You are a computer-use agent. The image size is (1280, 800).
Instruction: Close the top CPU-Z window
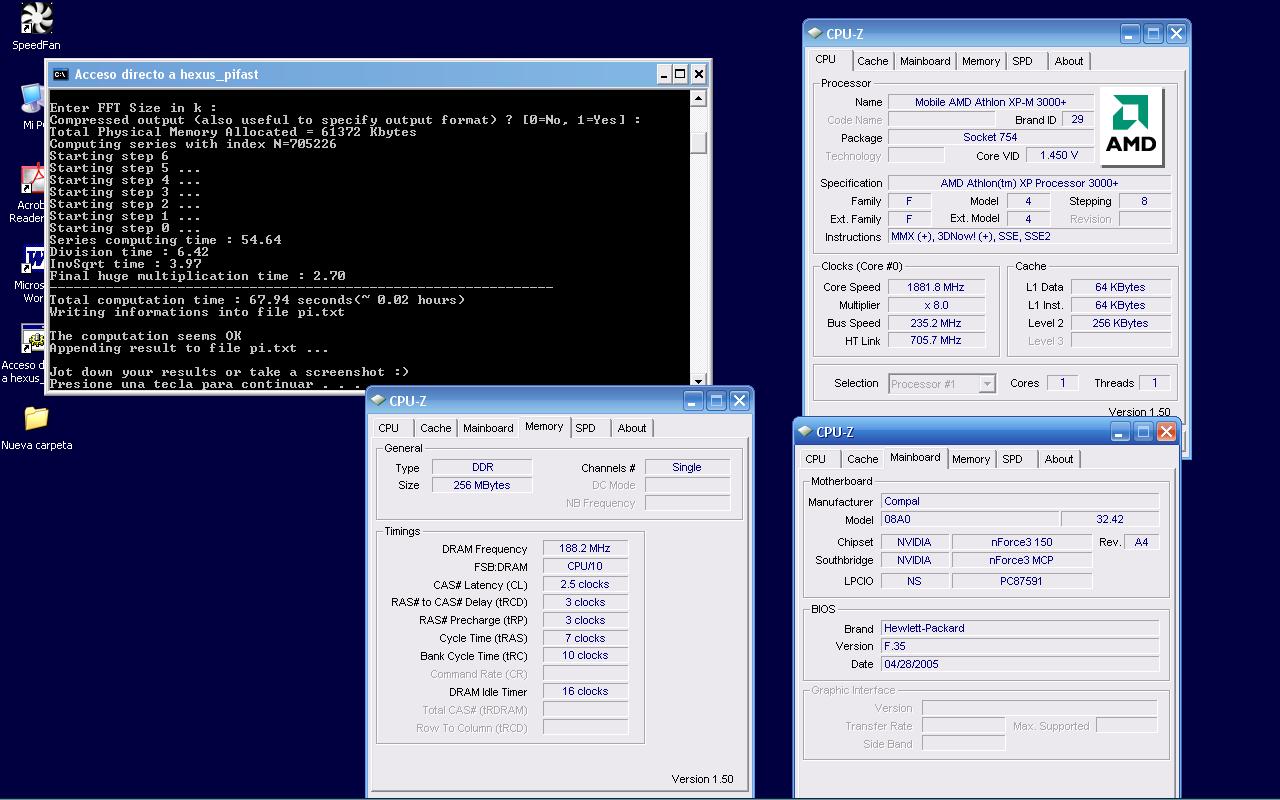coord(1176,34)
